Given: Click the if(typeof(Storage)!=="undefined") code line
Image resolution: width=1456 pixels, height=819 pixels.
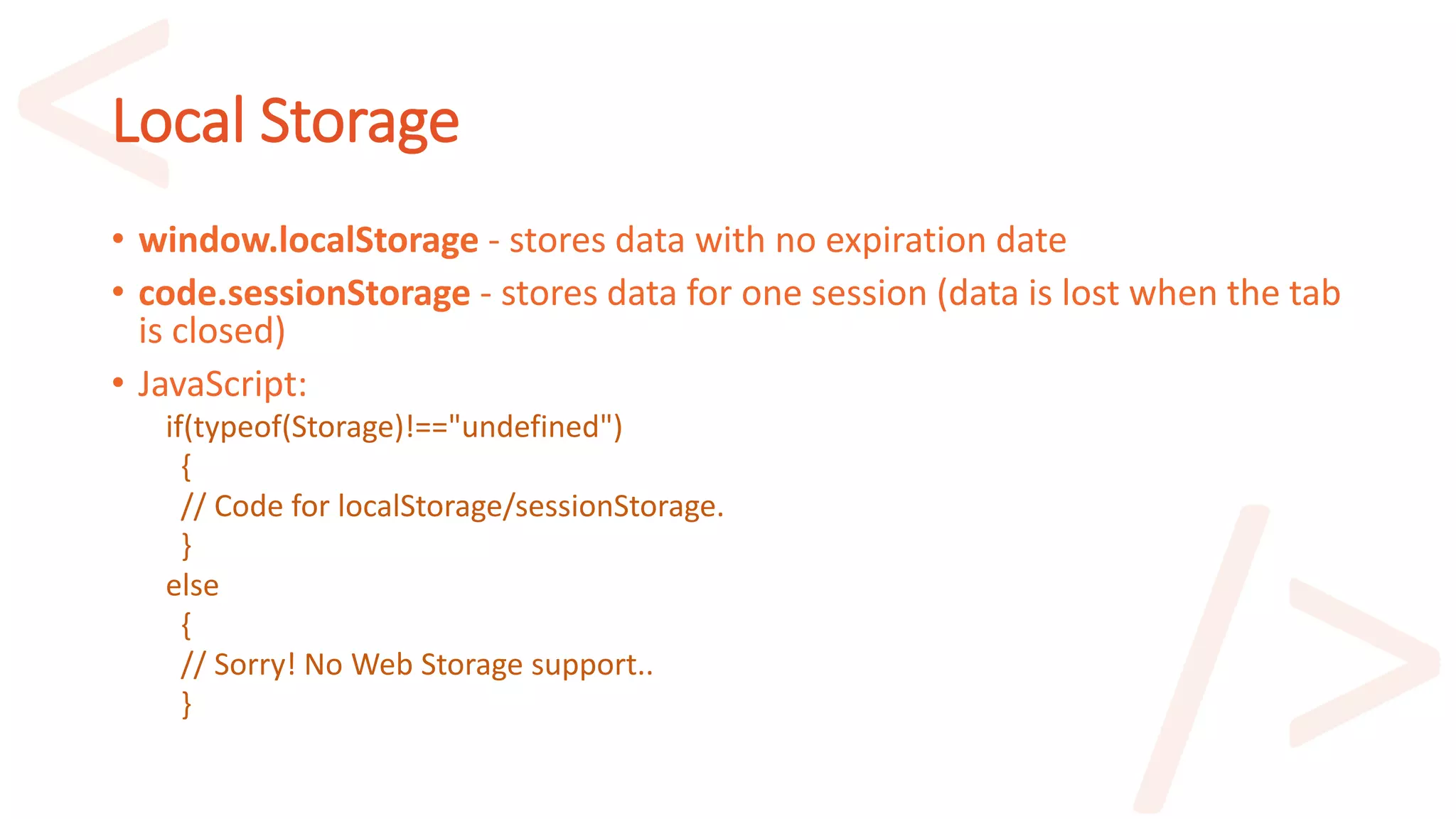Looking at the screenshot, I should pos(394,427).
